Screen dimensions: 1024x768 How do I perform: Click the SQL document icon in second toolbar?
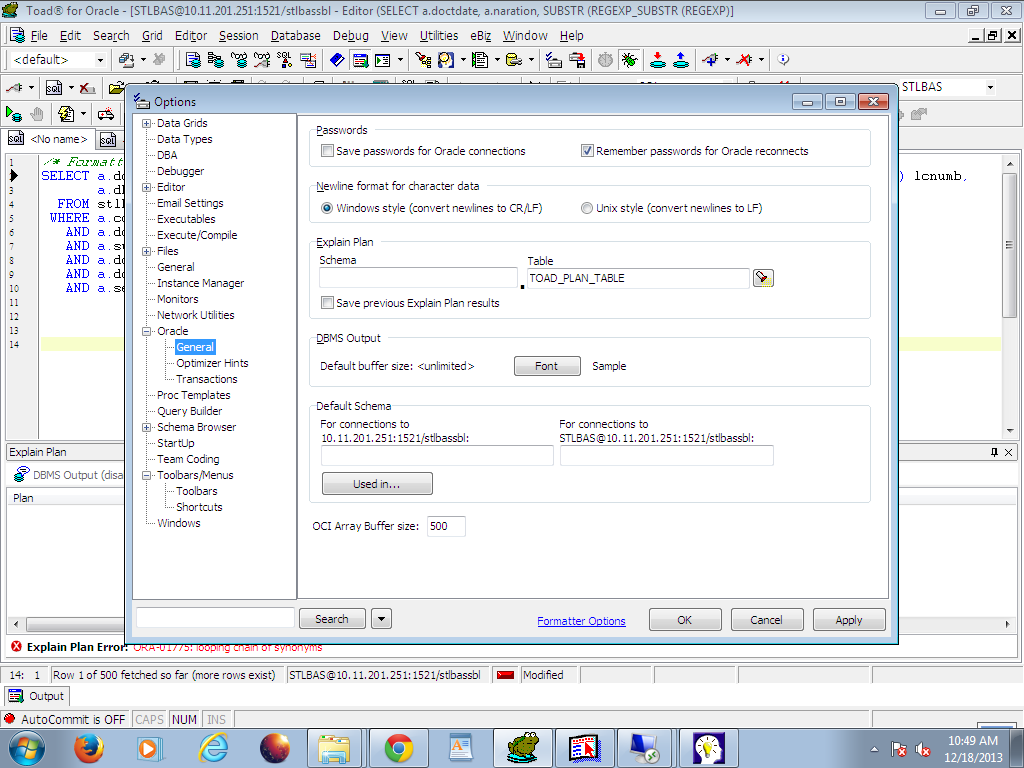coord(54,88)
